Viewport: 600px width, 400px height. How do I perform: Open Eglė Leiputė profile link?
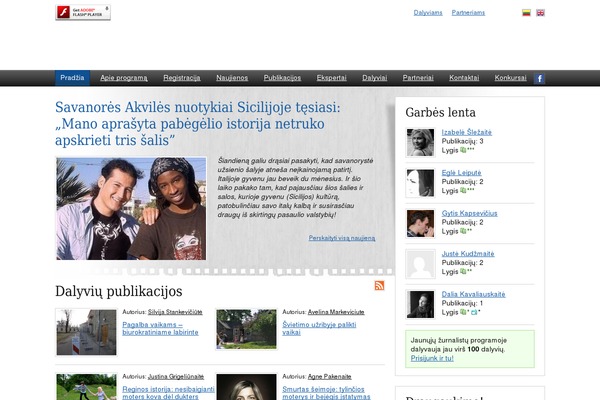(x=461, y=173)
